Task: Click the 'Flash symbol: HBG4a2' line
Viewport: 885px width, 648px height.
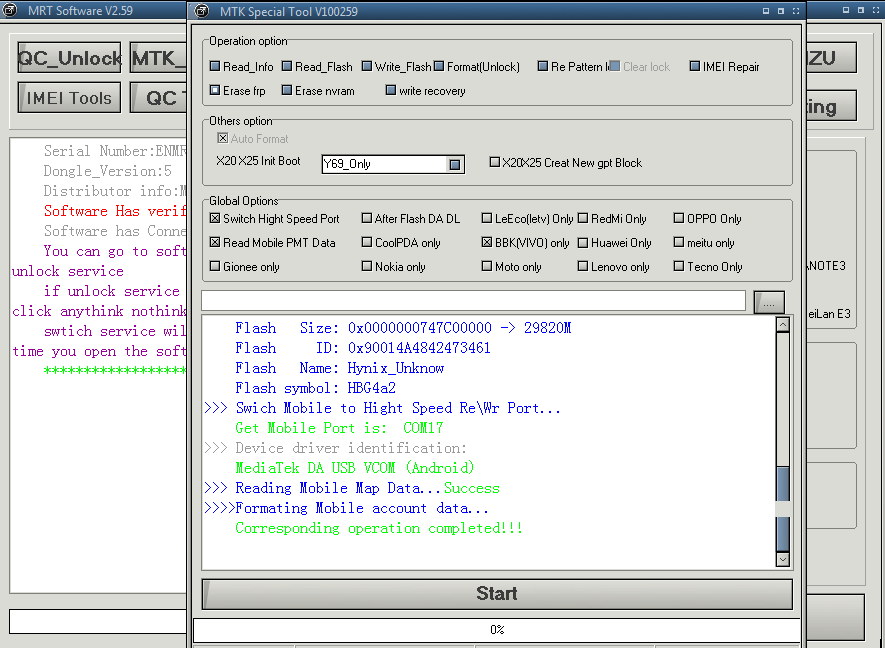Action: (x=315, y=388)
